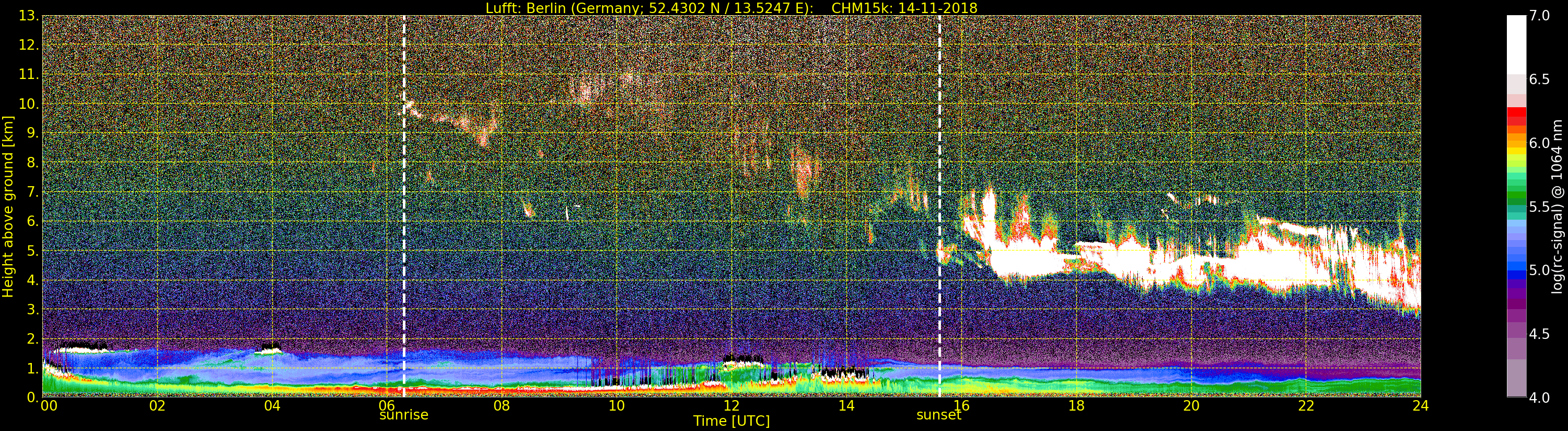The height and width of the screenshot is (431, 1568).
Task: Click the height-axis tick label '5.'
Action: (x=33, y=251)
